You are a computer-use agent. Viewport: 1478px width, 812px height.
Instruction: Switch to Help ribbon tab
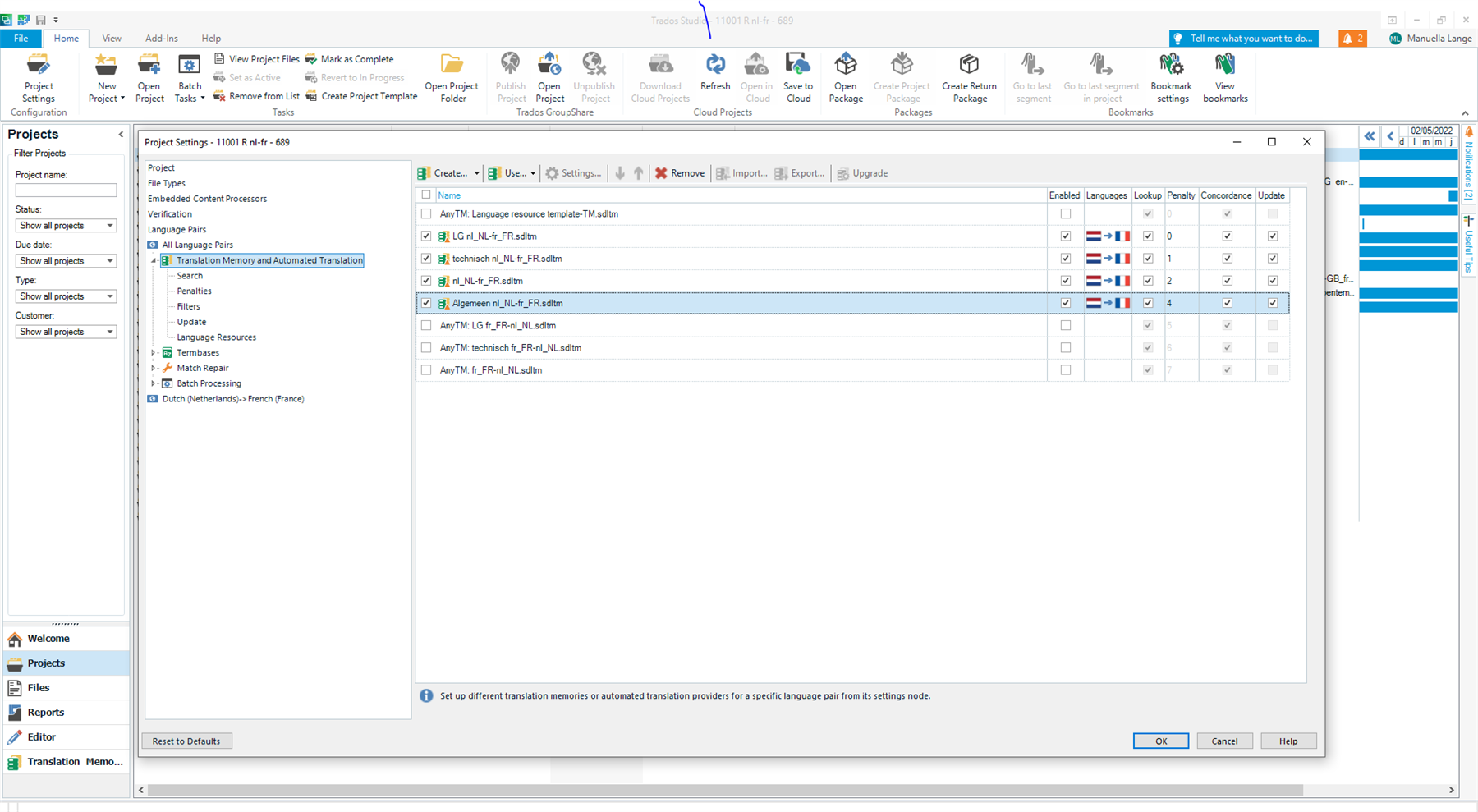click(x=211, y=39)
